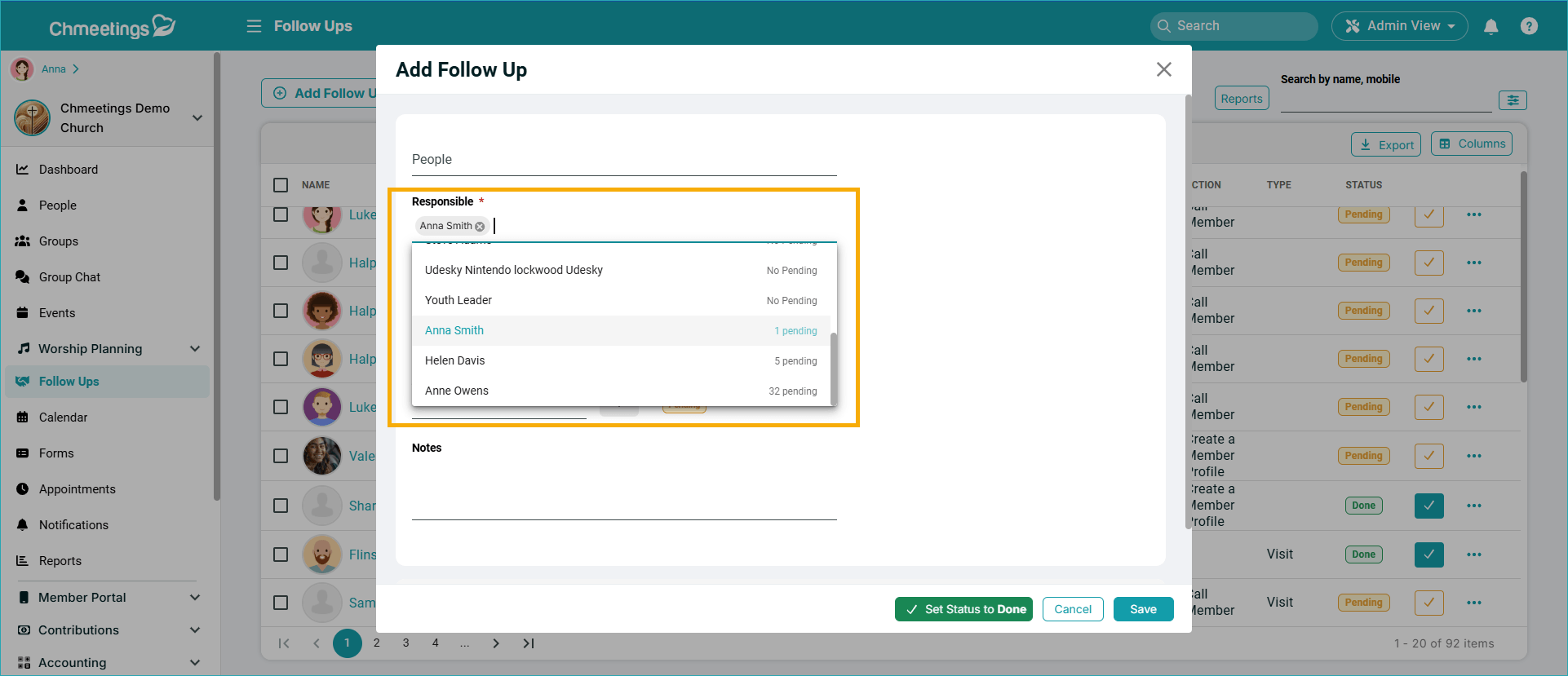Screen dimensions: 1568x676
Task: Open Group Chat in sidebar
Action: tap(69, 277)
